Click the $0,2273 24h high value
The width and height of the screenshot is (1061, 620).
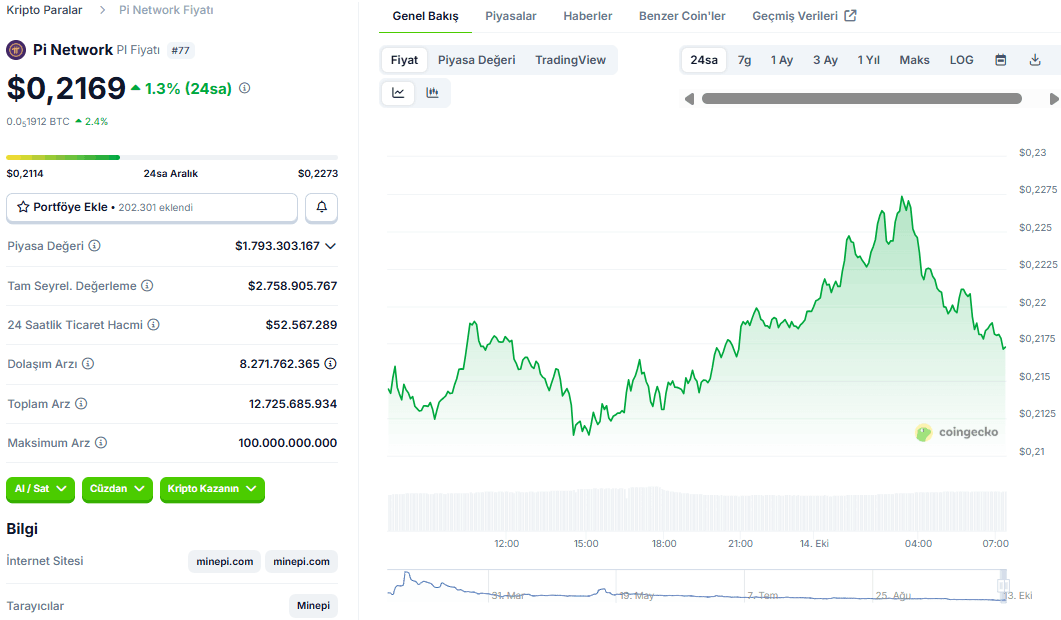click(x=318, y=173)
